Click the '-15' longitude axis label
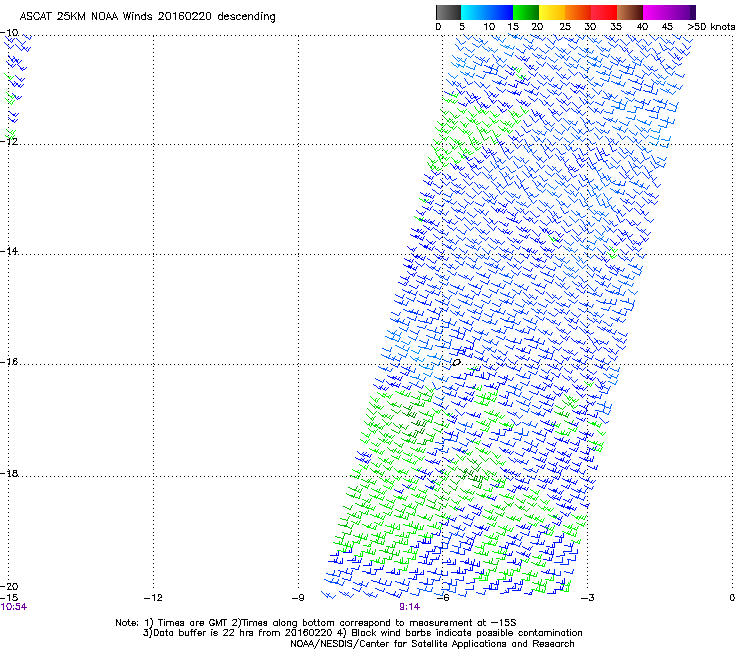Viewport: 740px width, 650px height. pyautogui.click(x=9, y=598)
